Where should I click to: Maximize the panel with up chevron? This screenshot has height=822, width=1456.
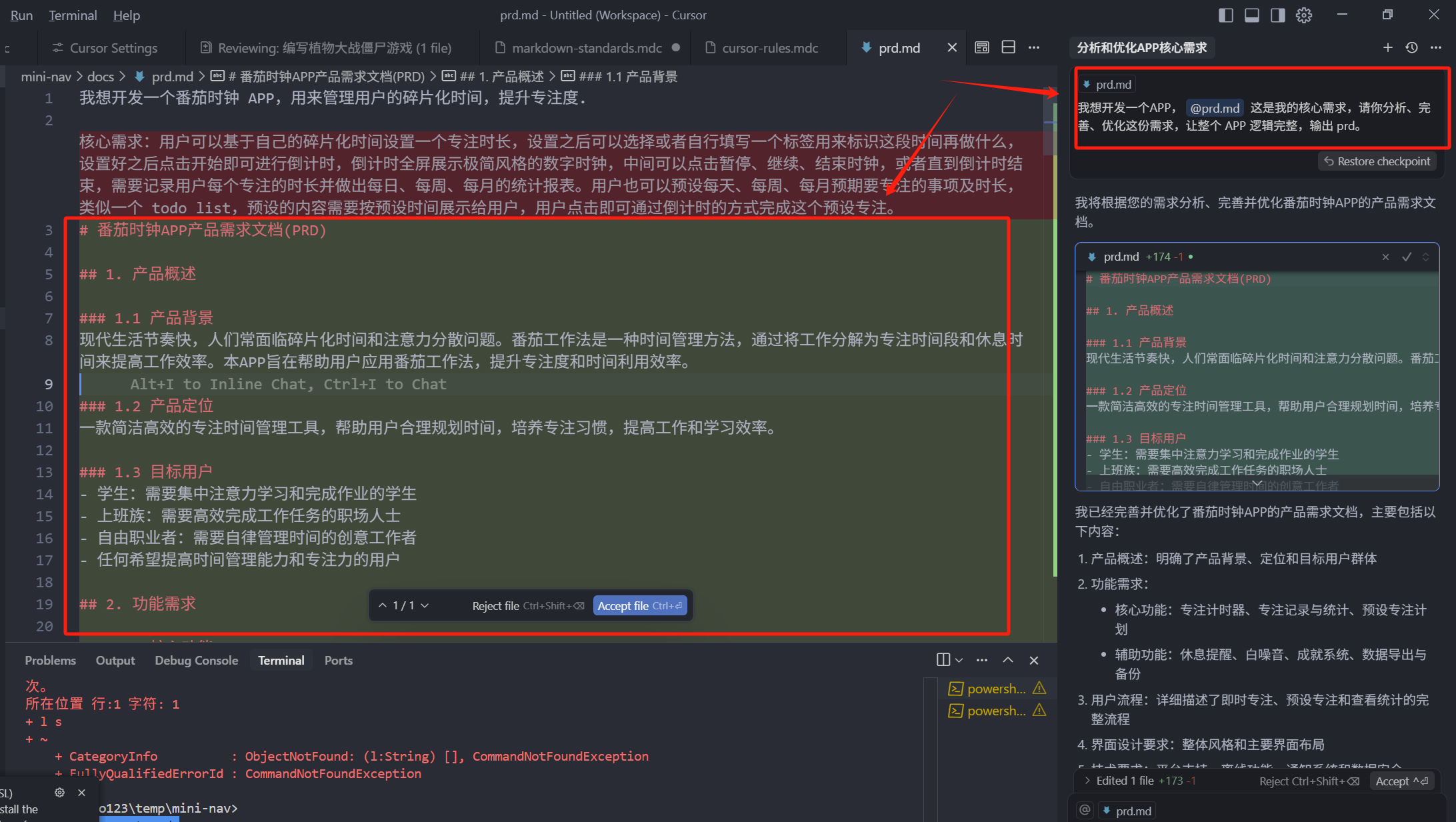click(x=1008, y=660)
